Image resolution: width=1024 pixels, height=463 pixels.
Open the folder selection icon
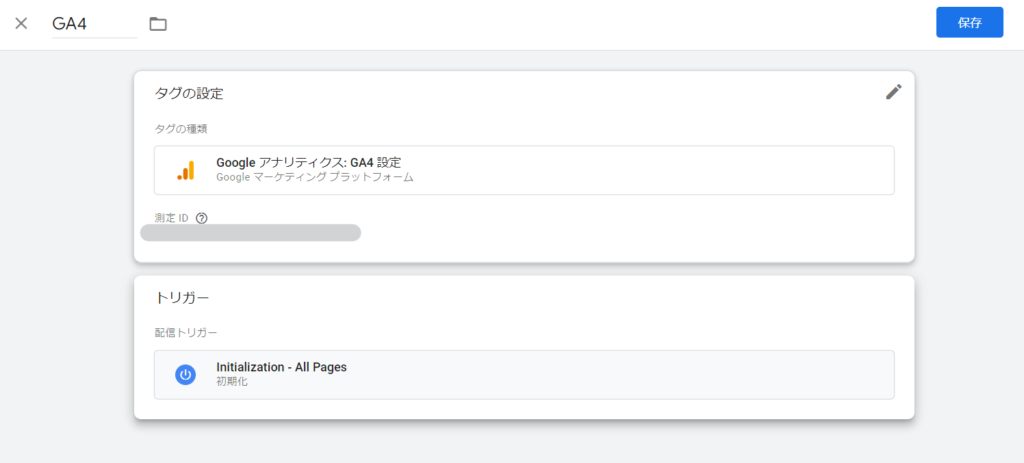point(158,24)
